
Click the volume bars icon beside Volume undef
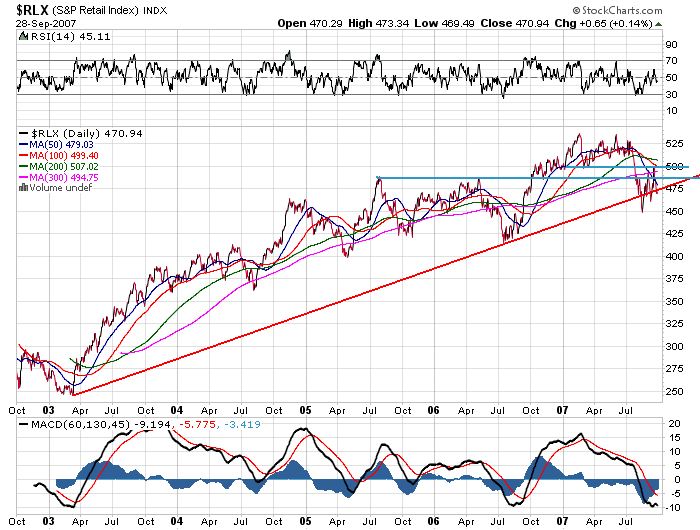point(23,188)
